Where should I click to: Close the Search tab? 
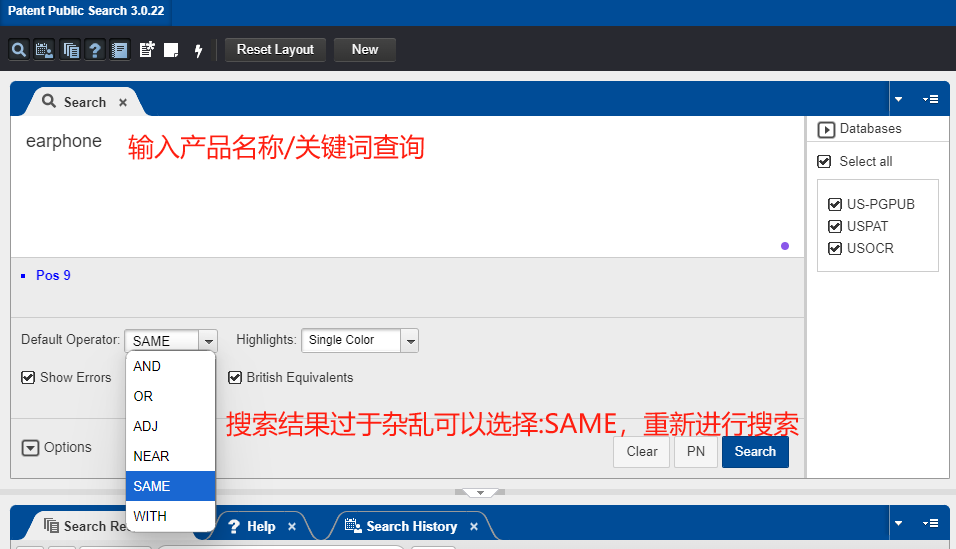(123, 102)
